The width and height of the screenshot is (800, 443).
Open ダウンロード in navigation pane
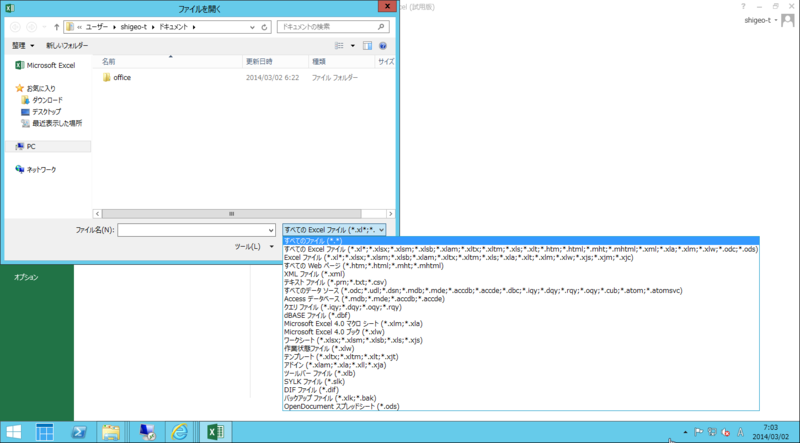(x=42, y=100)
